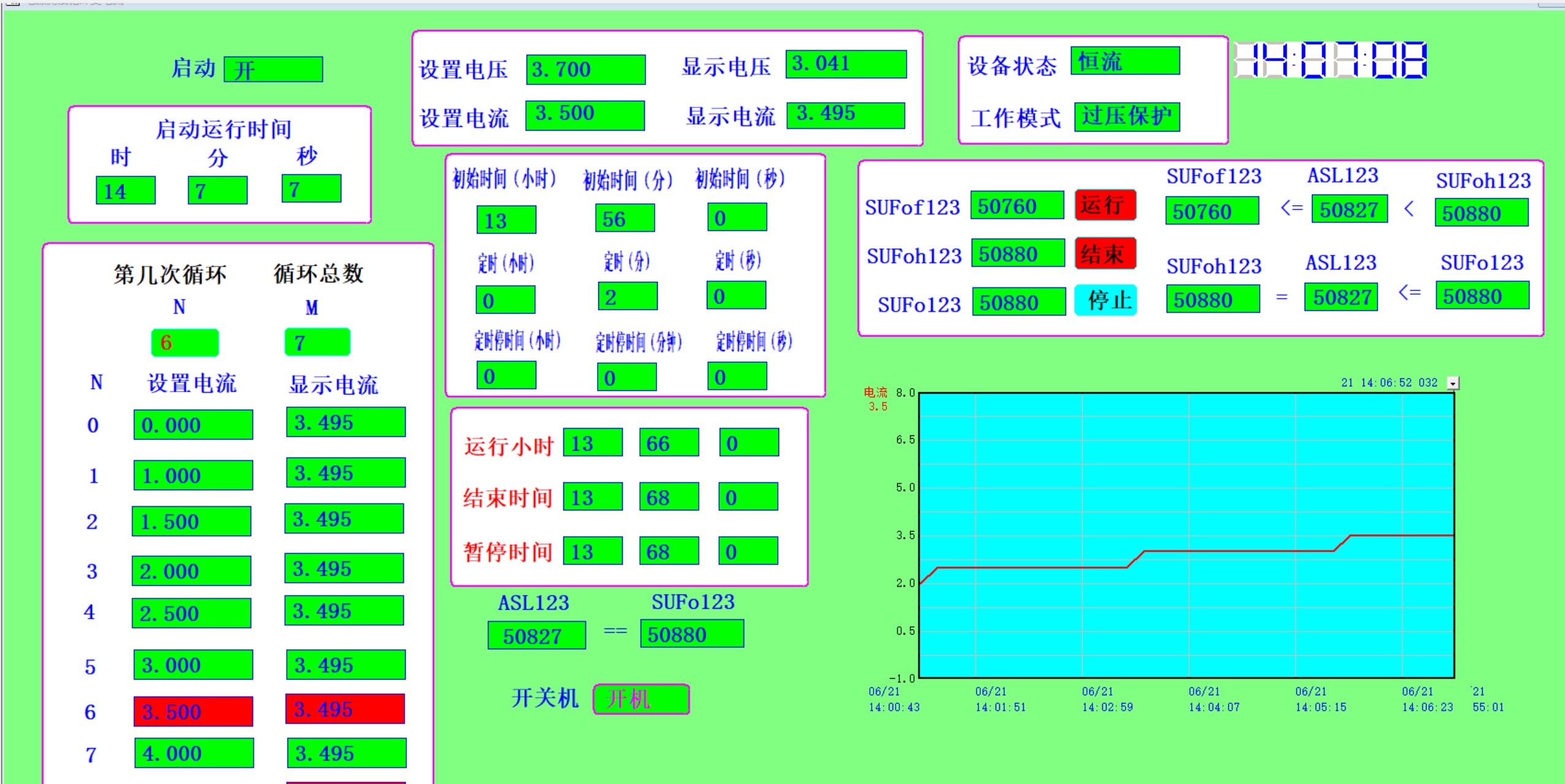Click SUFoh123 value 50880 next to 结束
Viewport: 1565px width, 784px height.
(1018, 253)
